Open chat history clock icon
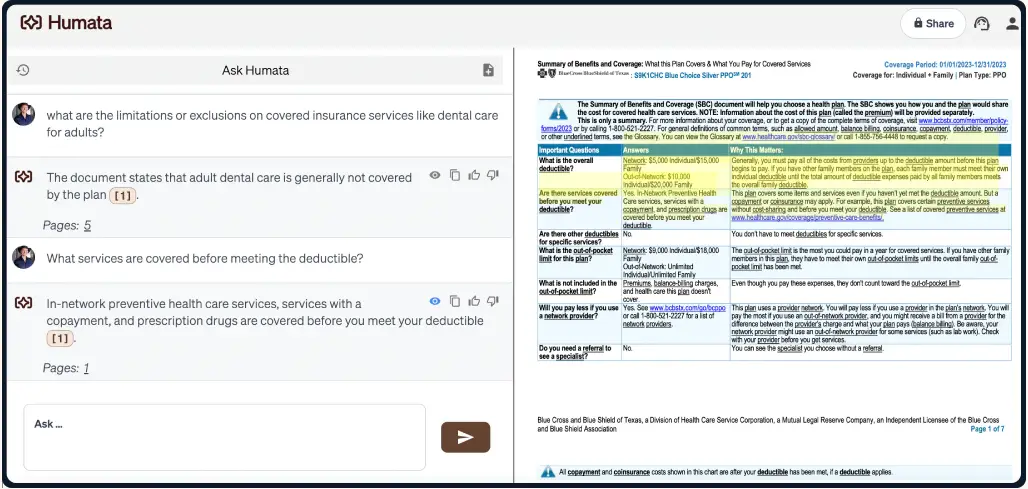 [23, 70]
